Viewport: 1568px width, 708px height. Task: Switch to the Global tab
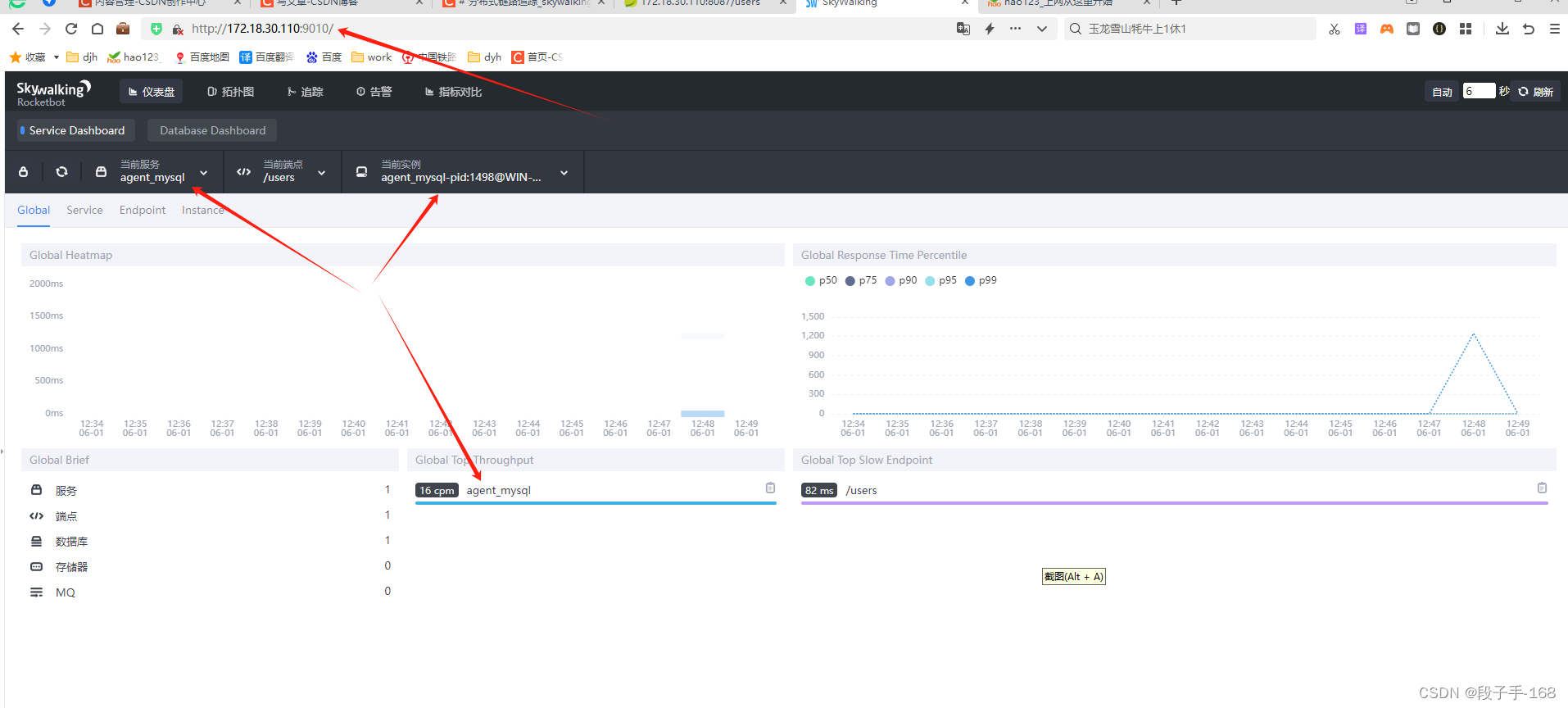click(34, 210)
